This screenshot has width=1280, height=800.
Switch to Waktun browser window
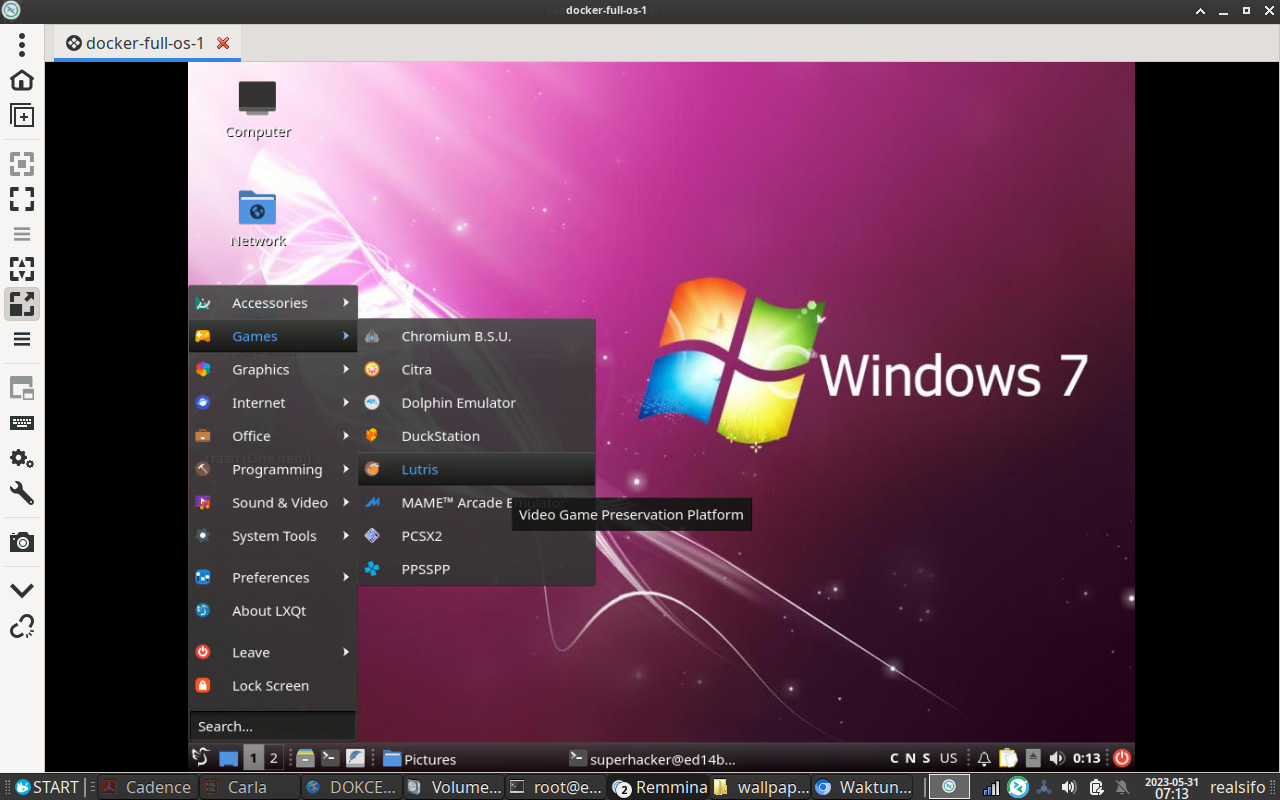click(862, 787)
